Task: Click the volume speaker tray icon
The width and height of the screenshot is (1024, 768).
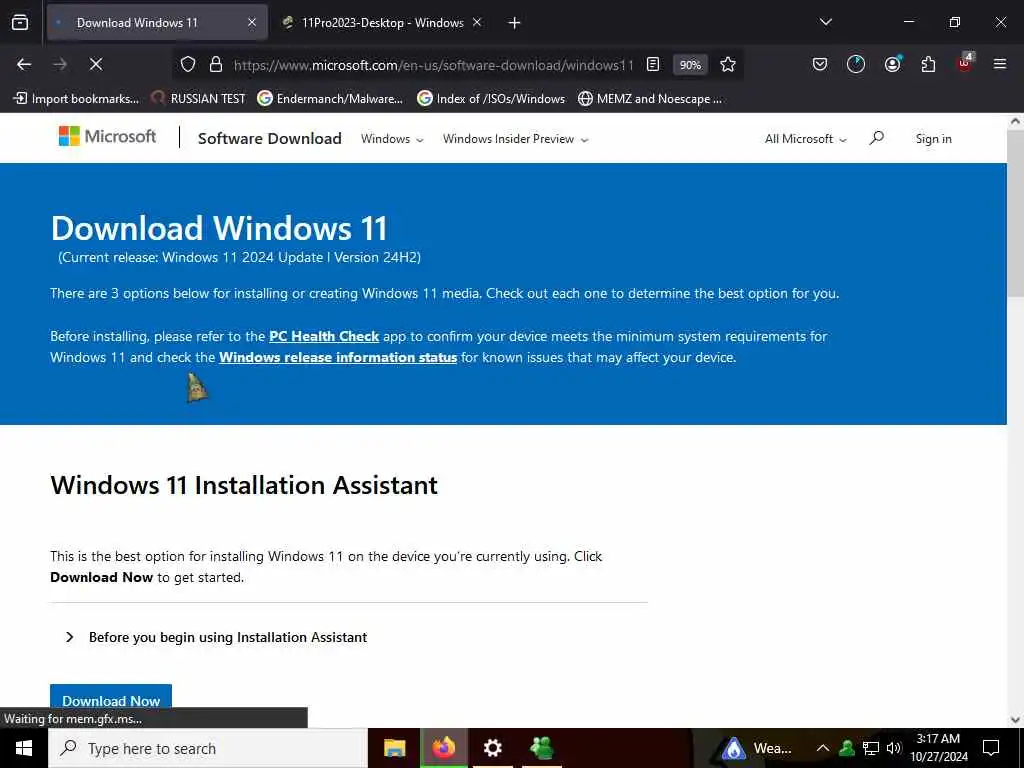Action: 894,748
